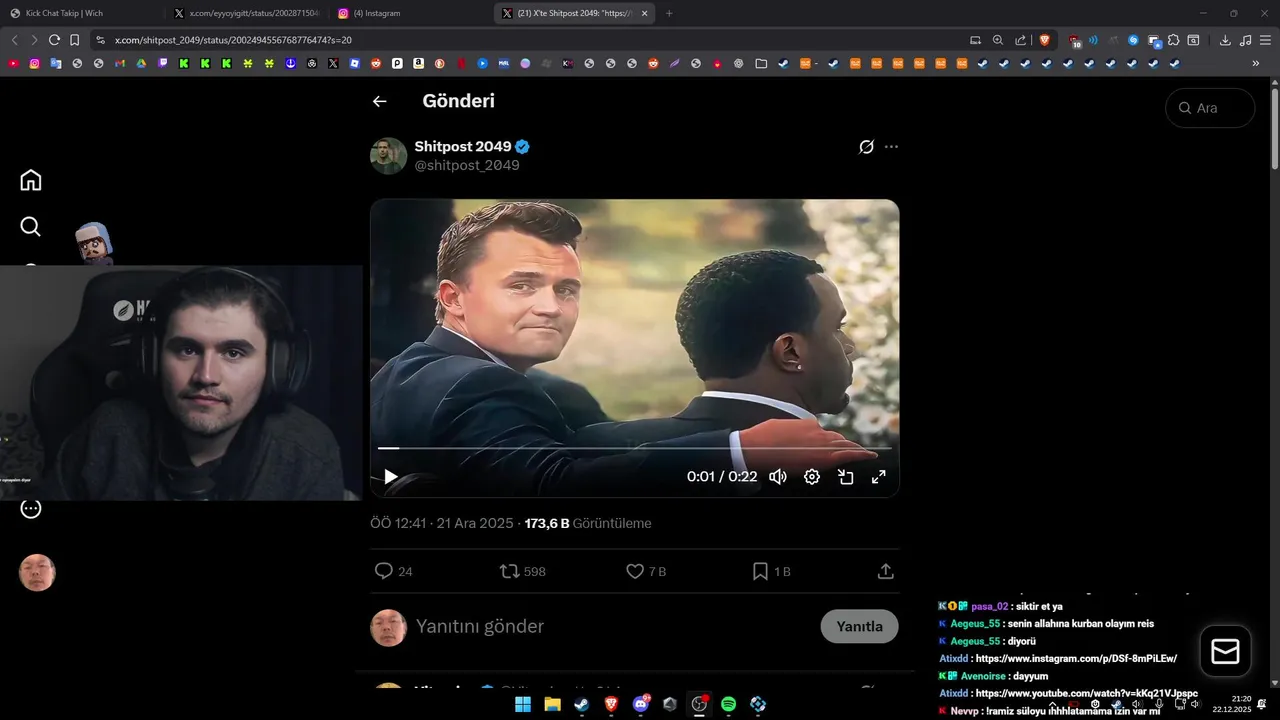Viewport: 1280px width, 720px height.
Task: Open the YouTube link posted by Atixdd
Action: [1086, 693]
